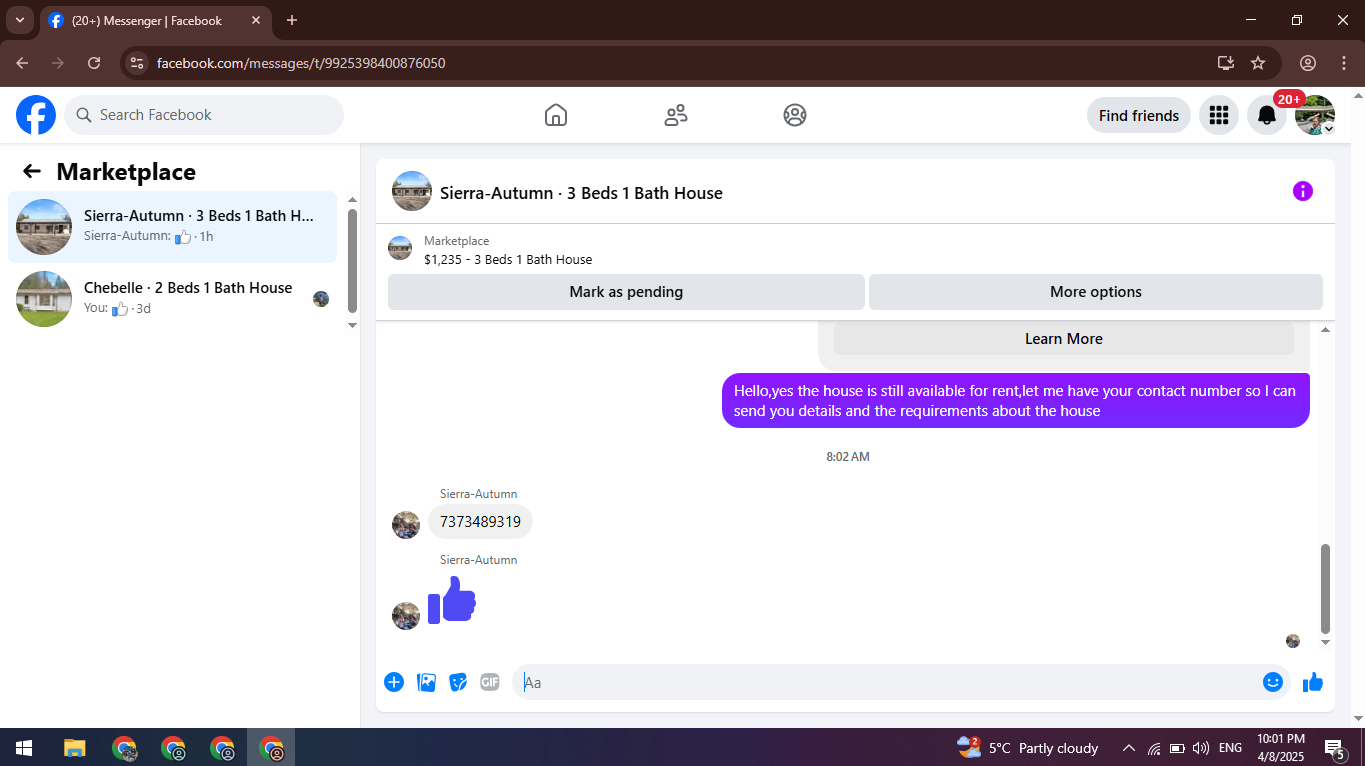Open Chrome profile icon
Viewport: 1365px width, 766px height.
1308,63
